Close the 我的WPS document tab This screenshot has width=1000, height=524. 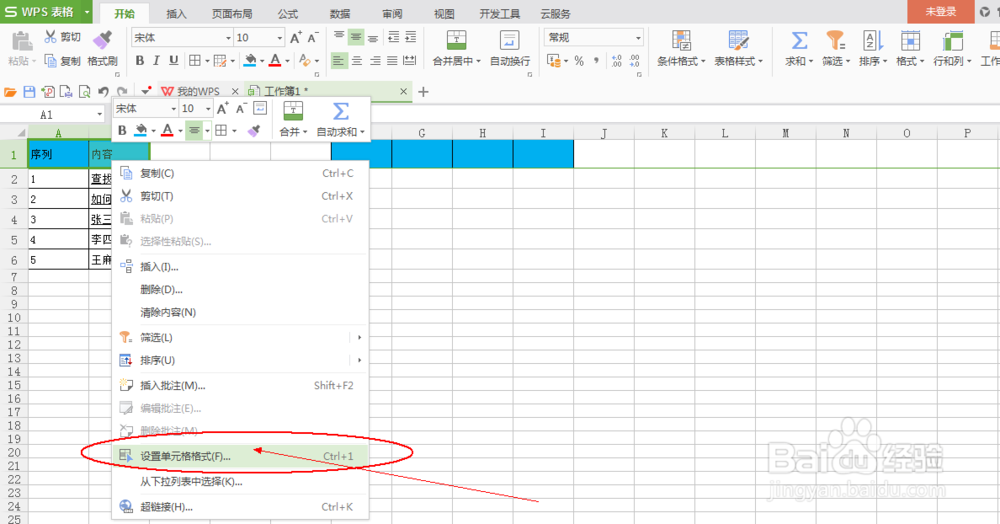(x=235, y=92)
